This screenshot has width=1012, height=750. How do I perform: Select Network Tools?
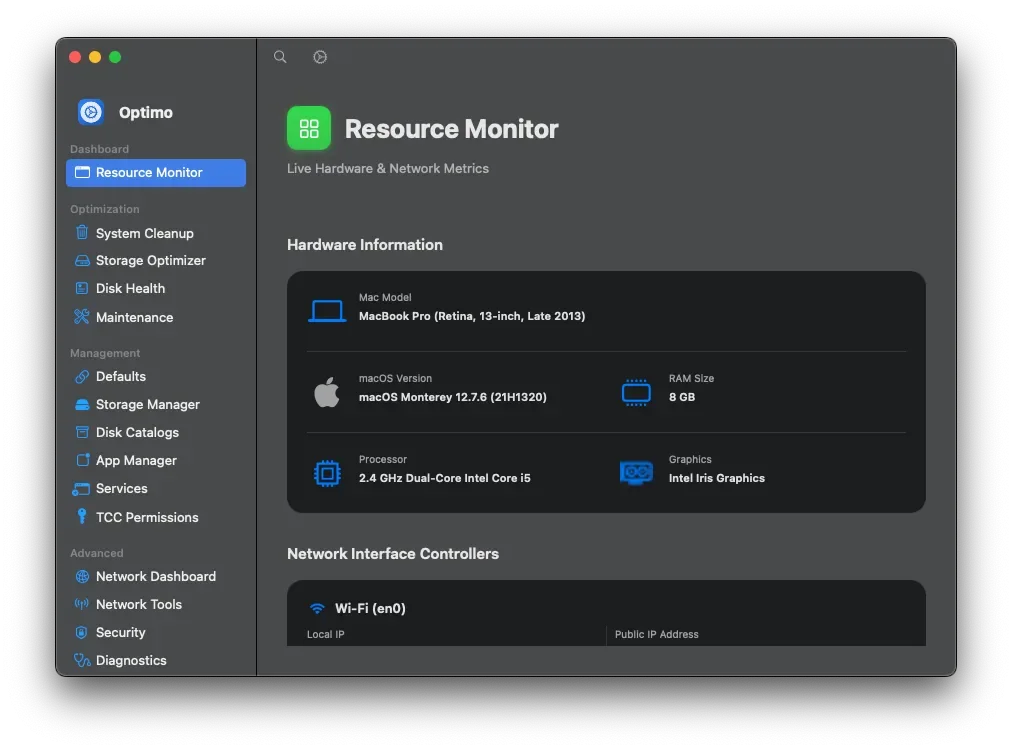click(156, 604)
